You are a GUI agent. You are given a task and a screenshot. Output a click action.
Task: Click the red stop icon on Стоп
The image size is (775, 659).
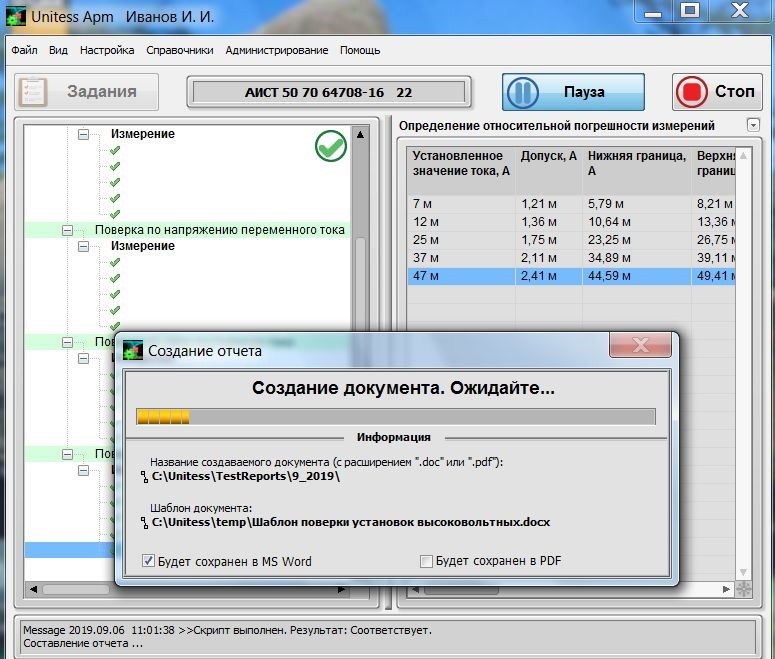coord(691,92)
